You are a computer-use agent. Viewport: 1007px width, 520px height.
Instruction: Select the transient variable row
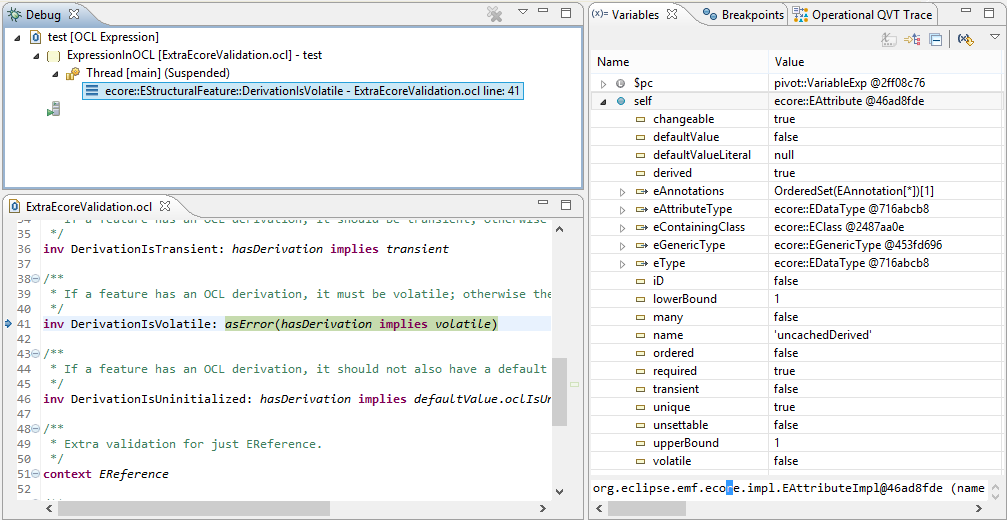point(796,389)
